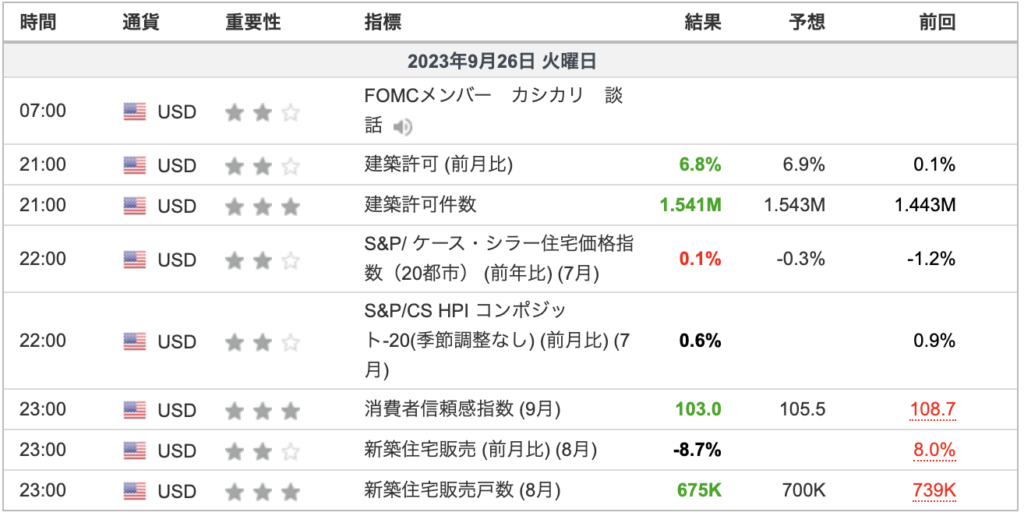The image size is (1024, 516).
Task: Click star rating for 建築許可 (前月比)
Action: click(262, 166)
